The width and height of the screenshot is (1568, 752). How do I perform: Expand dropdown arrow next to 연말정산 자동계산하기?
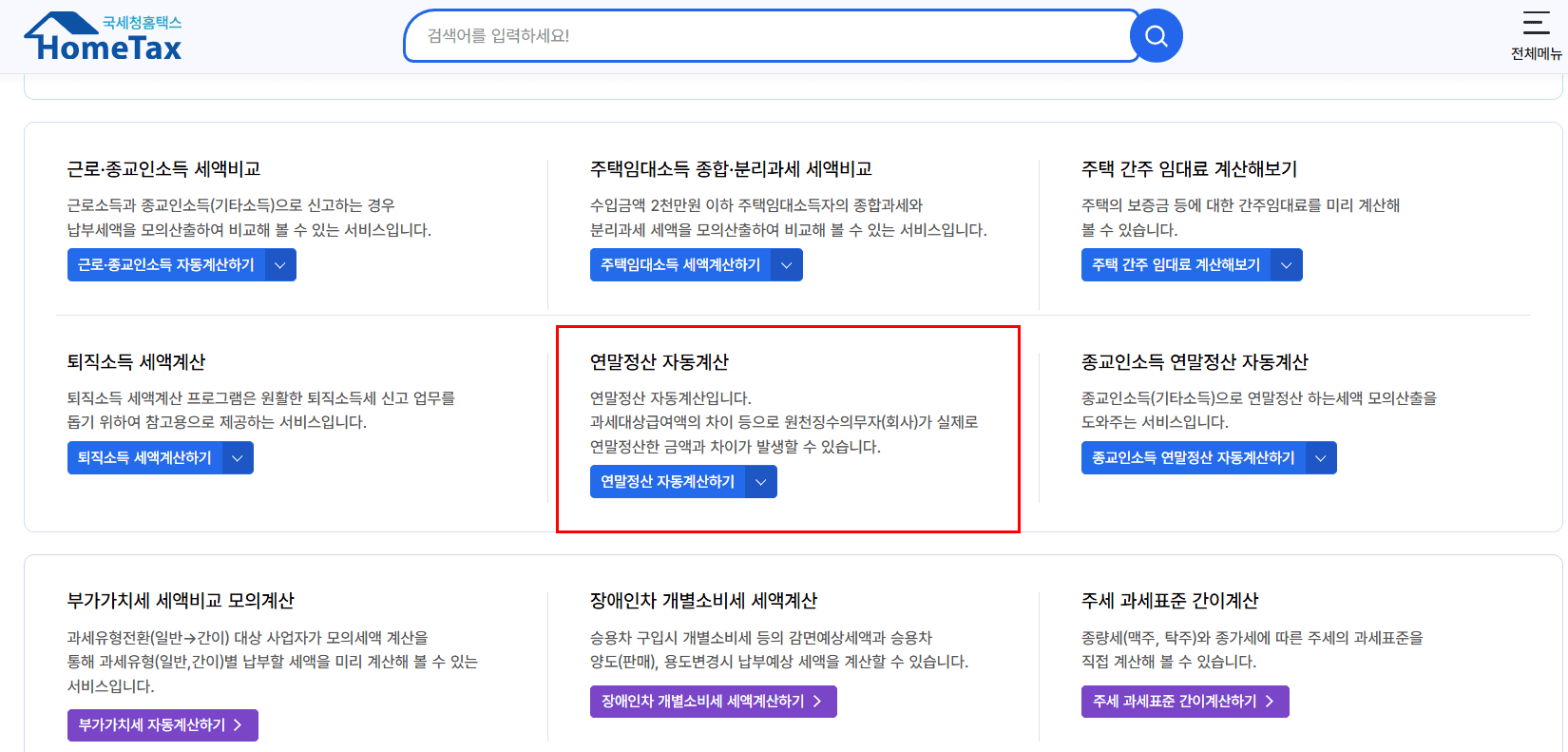(761, 482)
